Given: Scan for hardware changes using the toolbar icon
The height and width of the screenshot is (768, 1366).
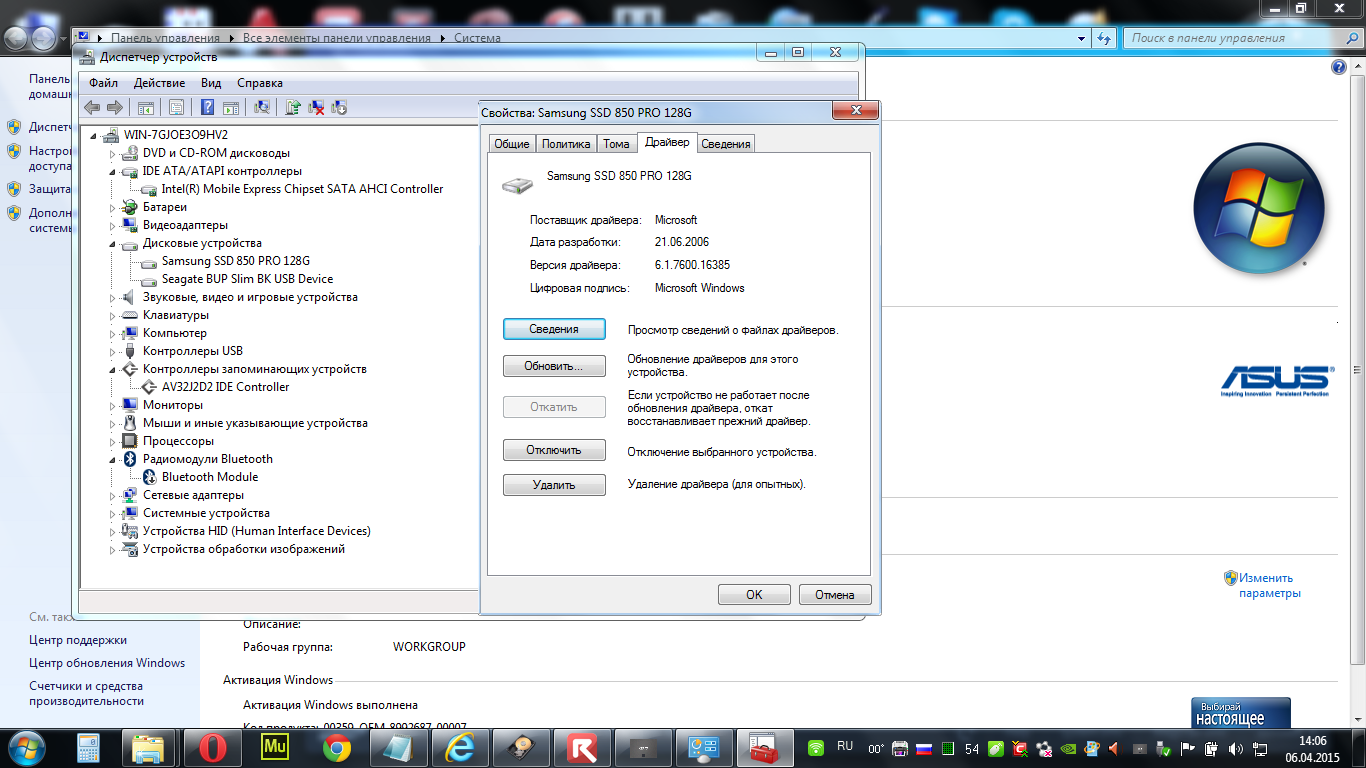Looking at the screenshot, I should pyautogui.click(x=262, y=107).
